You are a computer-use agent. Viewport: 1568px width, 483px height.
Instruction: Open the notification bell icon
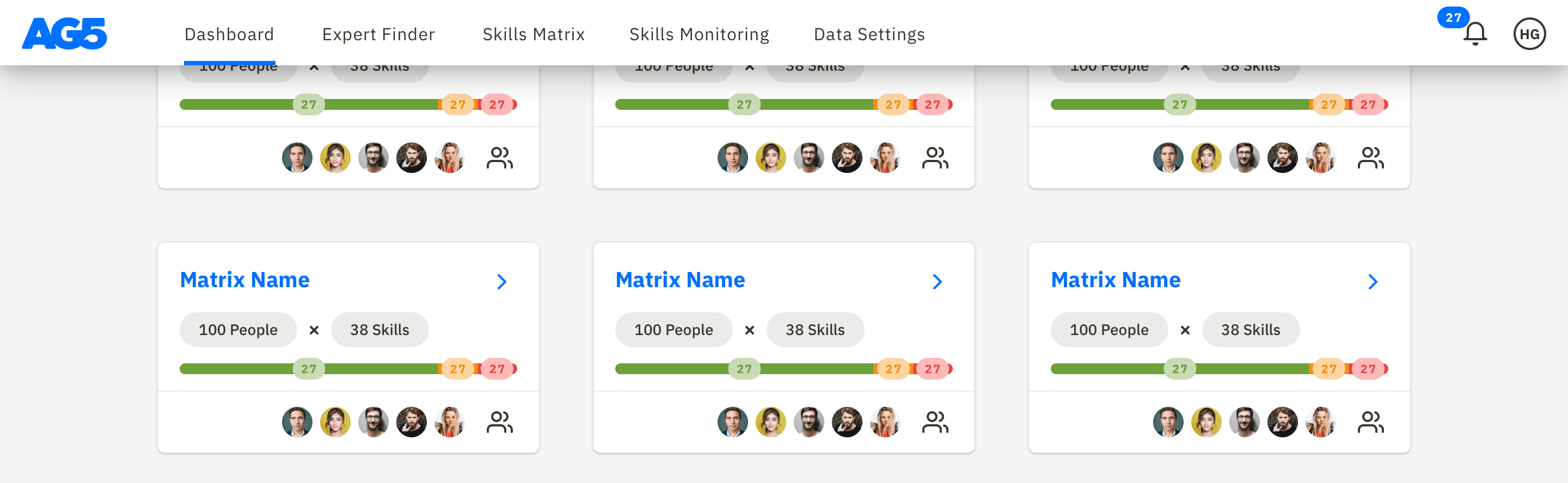1475,34
